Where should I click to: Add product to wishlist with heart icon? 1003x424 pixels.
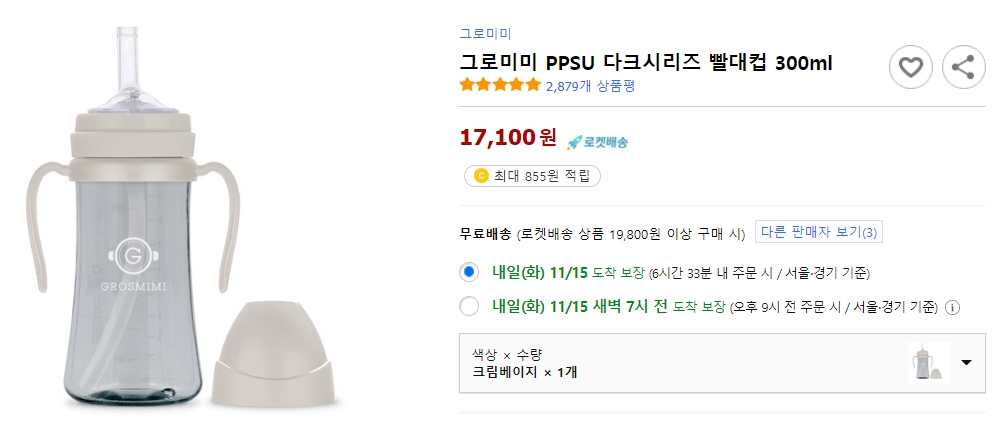pyautogui.click(x=910, y=68)
